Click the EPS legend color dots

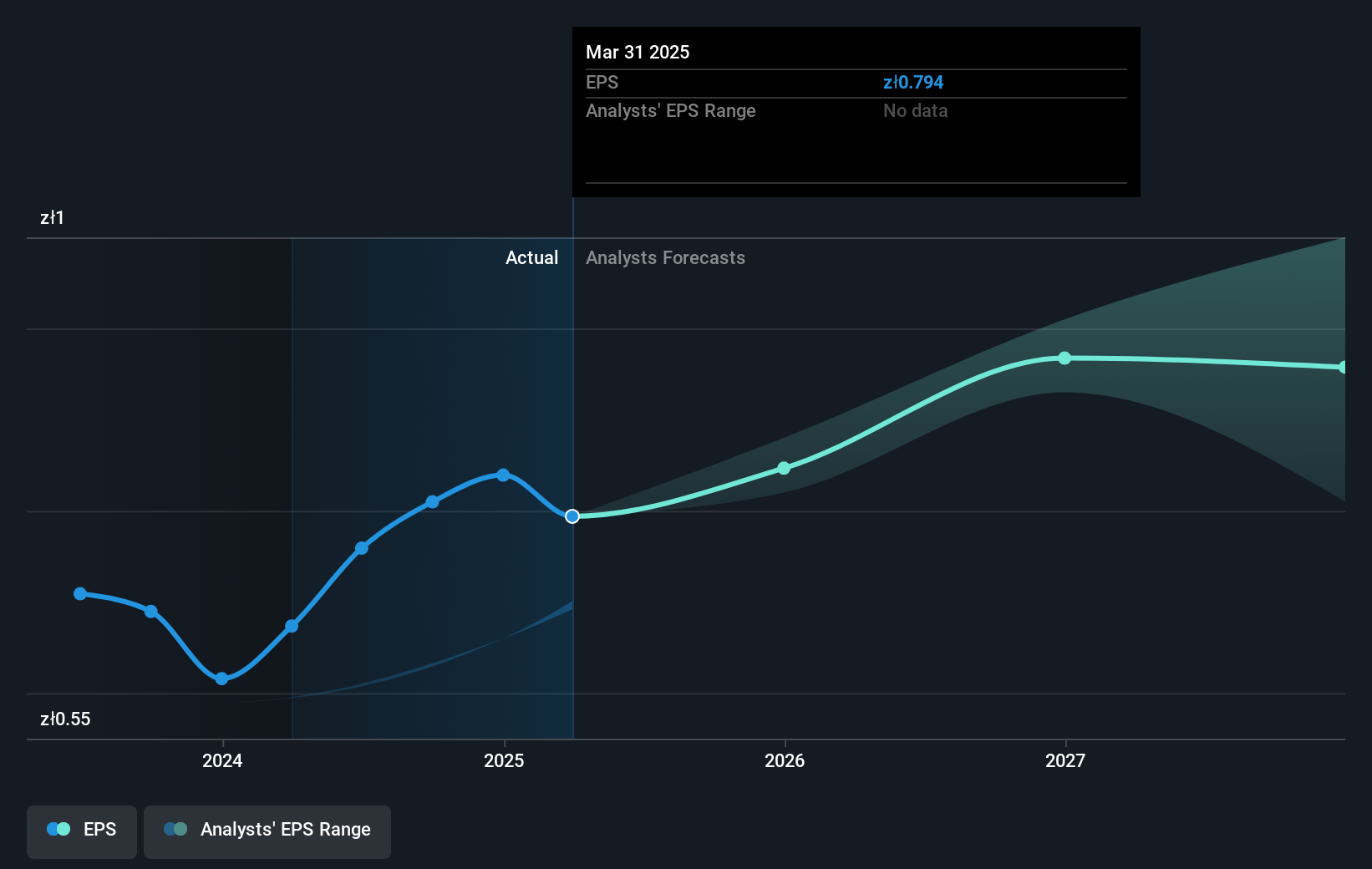[58, 829]
